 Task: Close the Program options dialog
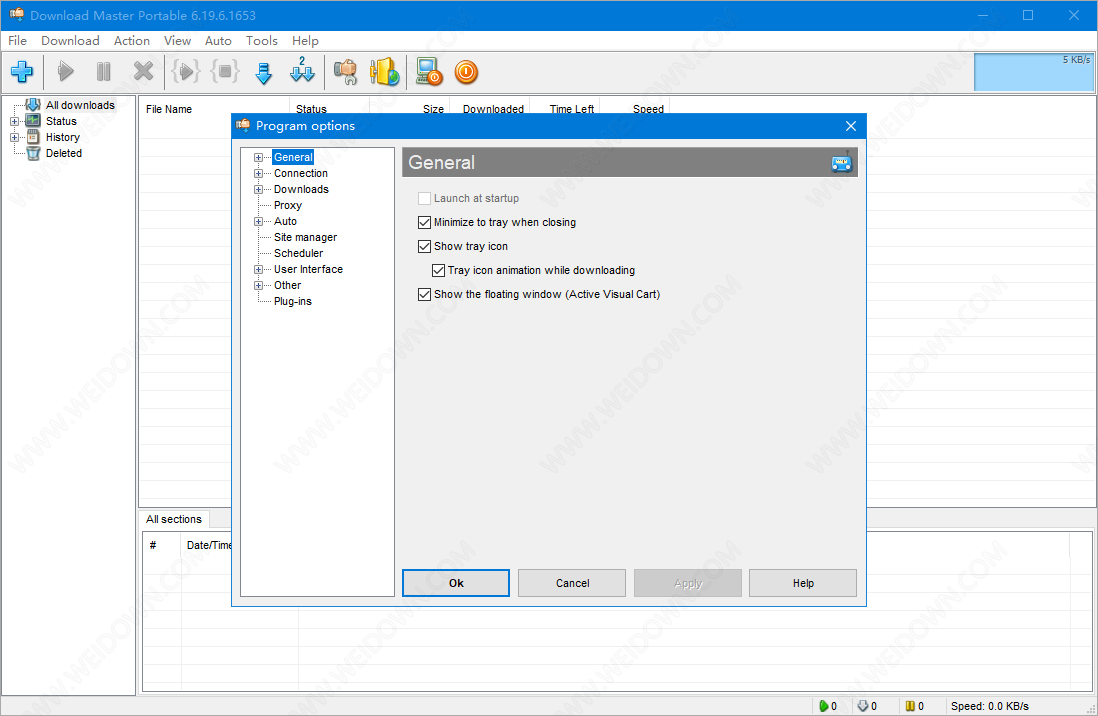(x=851, y=126)
